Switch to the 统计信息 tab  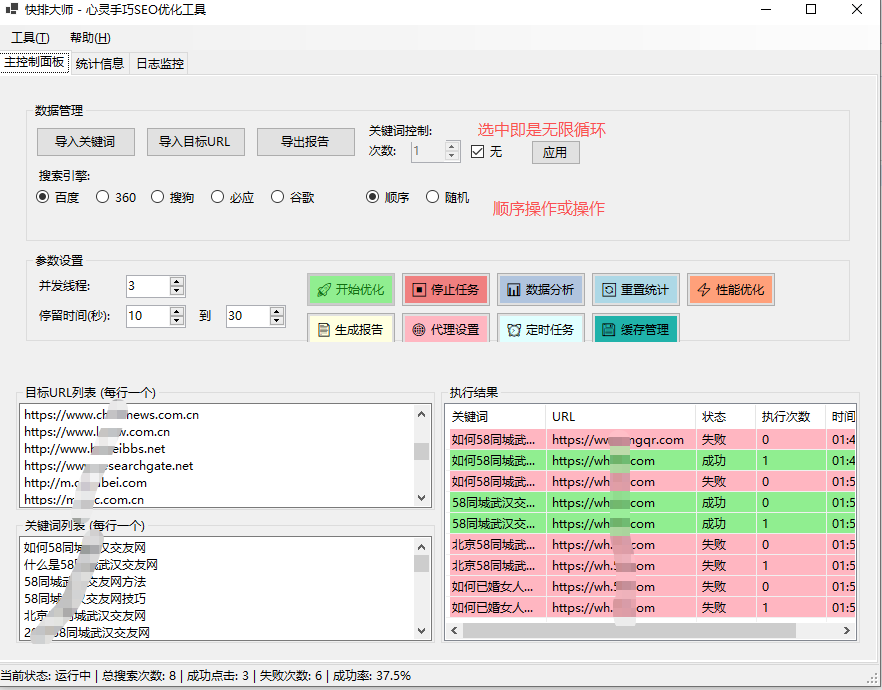click(x=100, y=63)
